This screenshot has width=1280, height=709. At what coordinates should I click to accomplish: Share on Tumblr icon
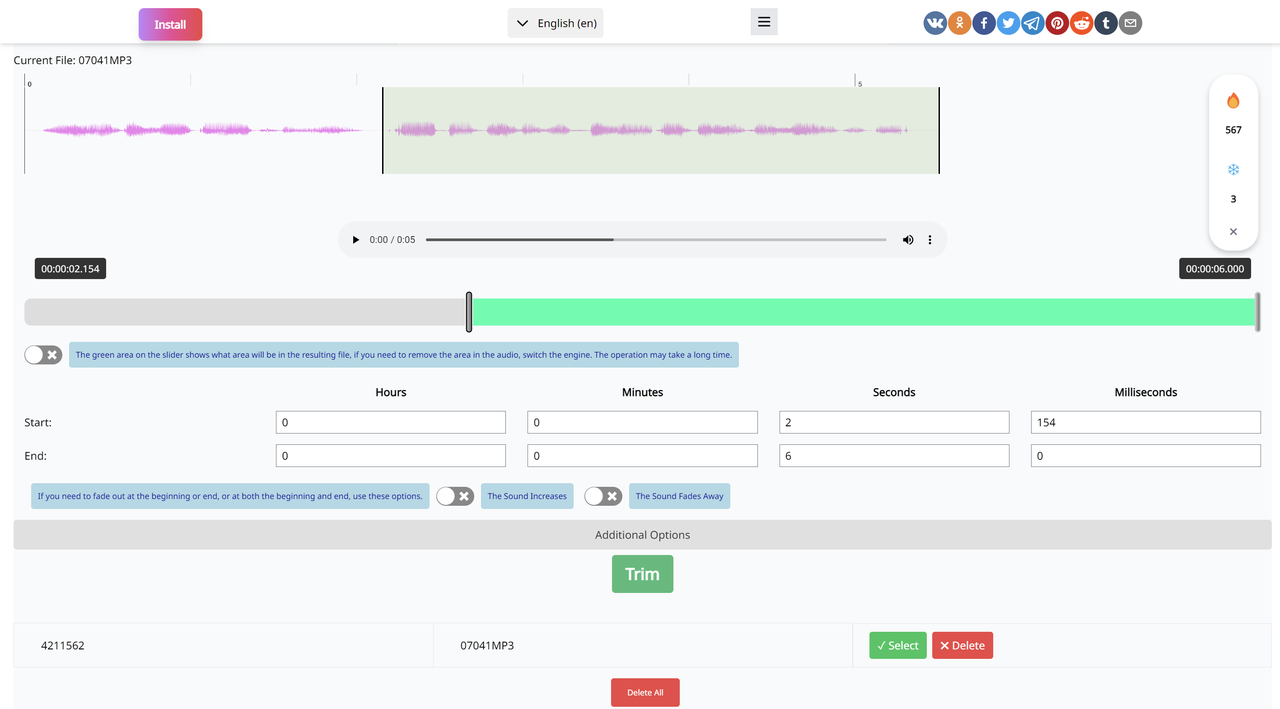pos(1106,23)
